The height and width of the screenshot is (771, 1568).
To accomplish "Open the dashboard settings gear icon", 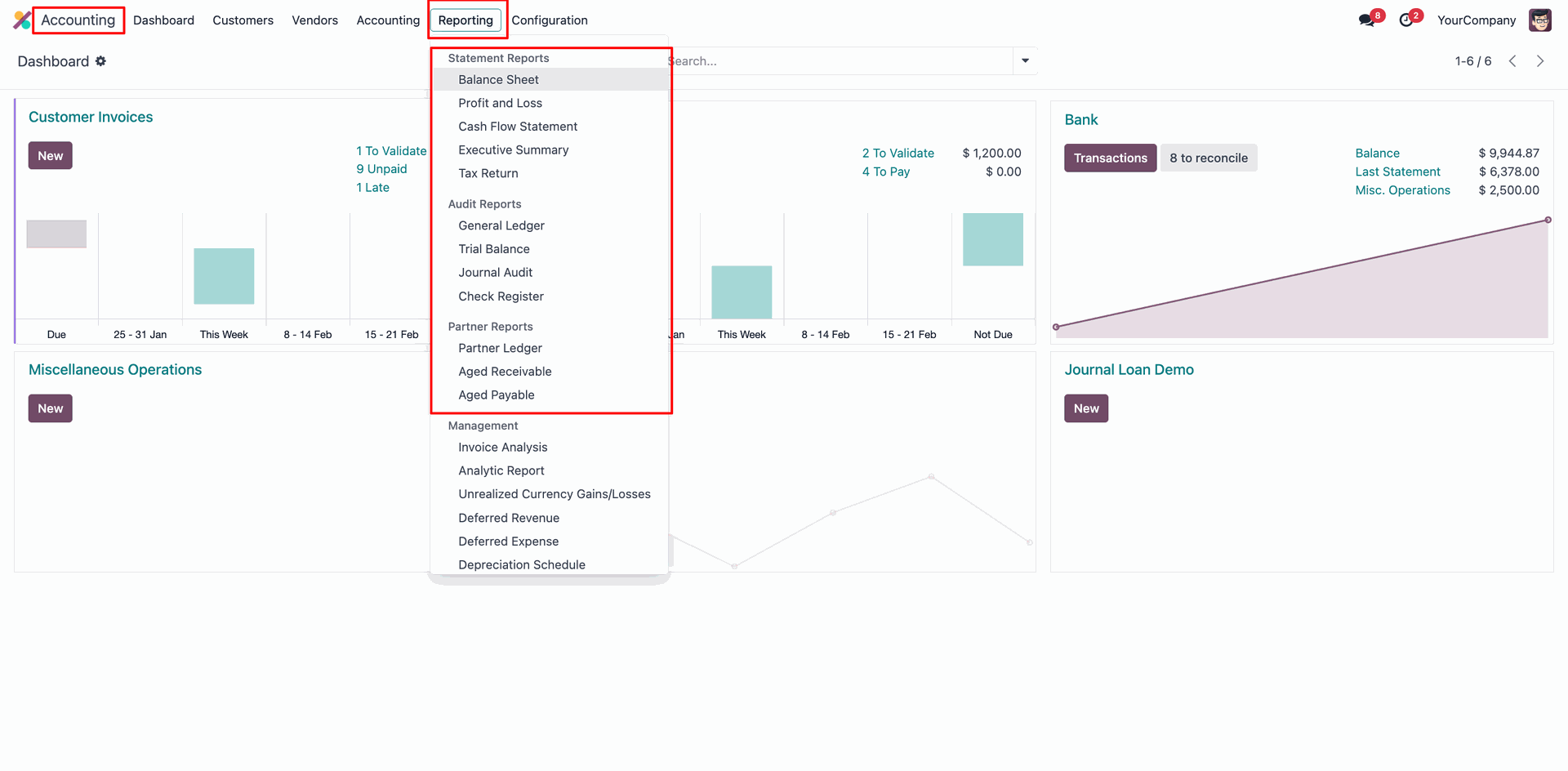I will point(100,61).
